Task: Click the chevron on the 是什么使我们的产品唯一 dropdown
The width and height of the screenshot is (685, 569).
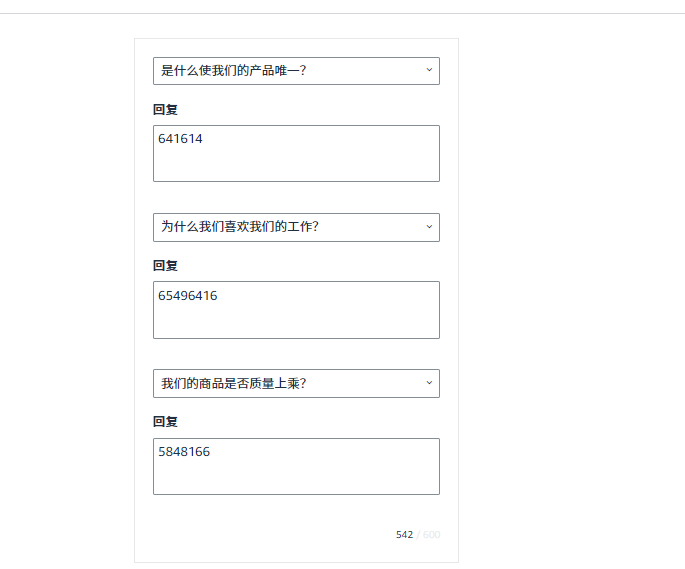Action: [x=429, y=70]
